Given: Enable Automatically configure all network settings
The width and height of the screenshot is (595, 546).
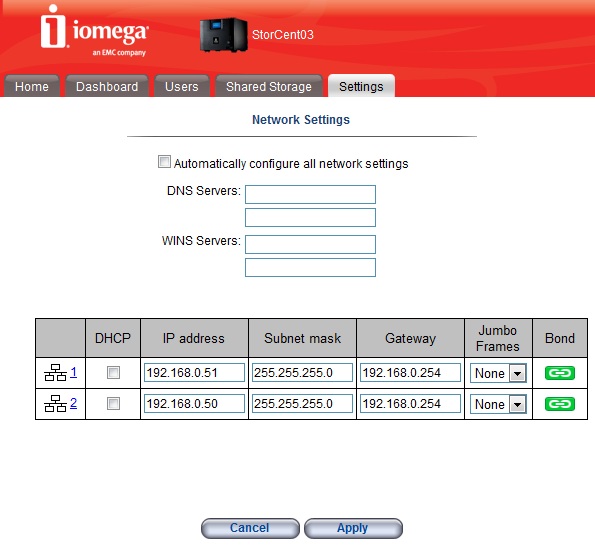Looking at the screenshot, I should [x=164, y=162].
